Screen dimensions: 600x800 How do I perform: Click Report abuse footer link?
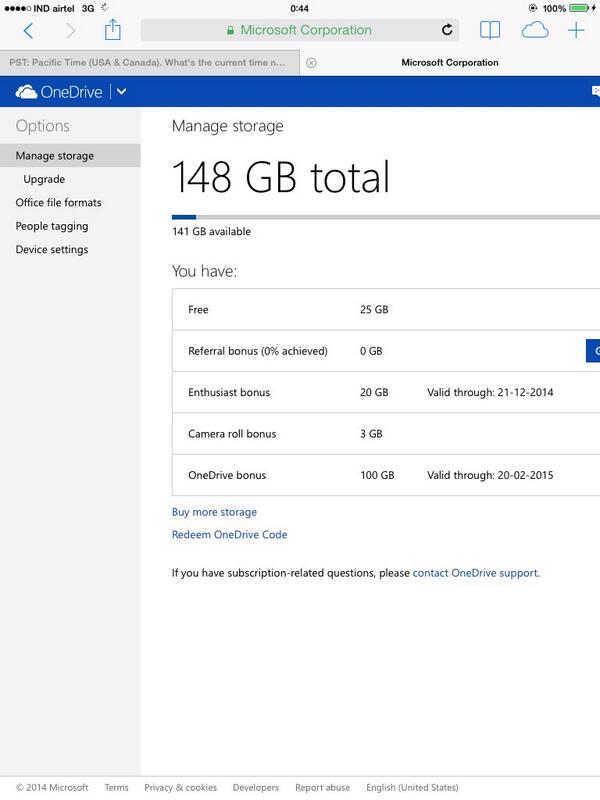tap(322, 787)
